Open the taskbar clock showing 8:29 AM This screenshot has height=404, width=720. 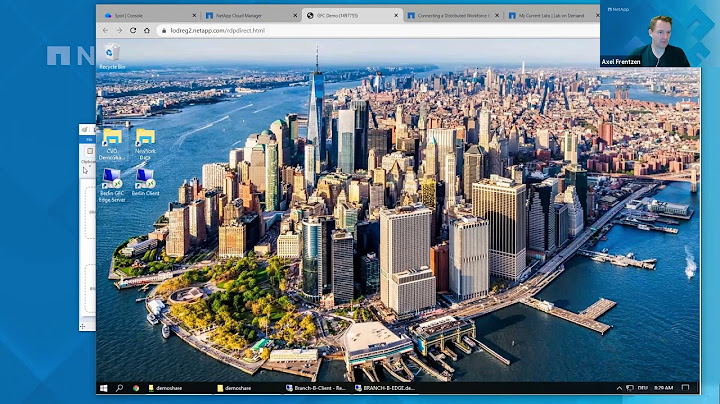(x=664, y=388)
